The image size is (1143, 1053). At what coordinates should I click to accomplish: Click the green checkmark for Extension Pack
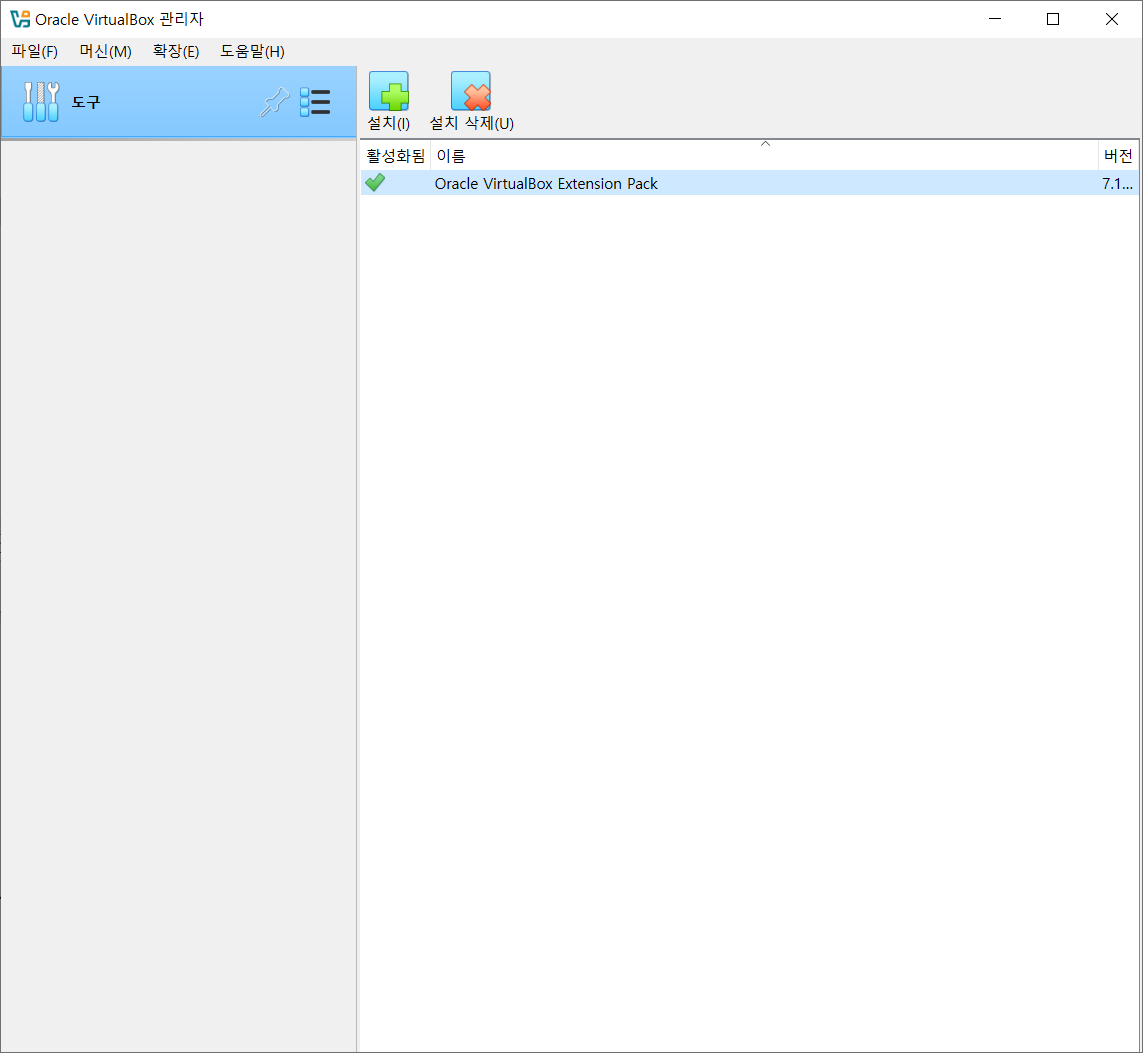(x=375, y=182)
